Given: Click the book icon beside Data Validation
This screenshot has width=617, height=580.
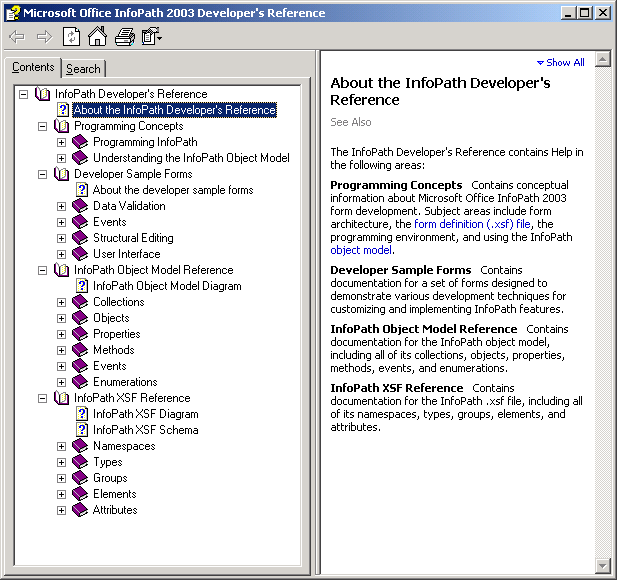Looking at the screenshot, I should click(80, 206).
